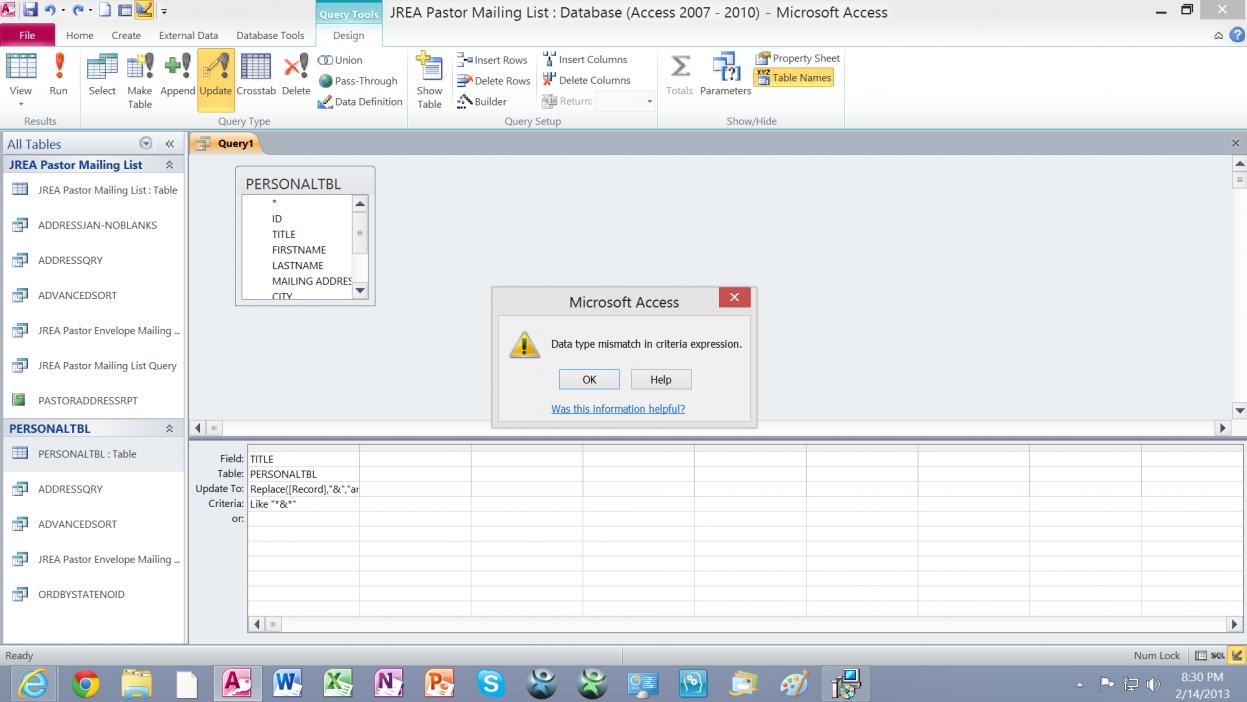Click the Undo icon in Quick Access Toolbar
The width and height of the screenshot is (1247, 702).
pos(52,11)
